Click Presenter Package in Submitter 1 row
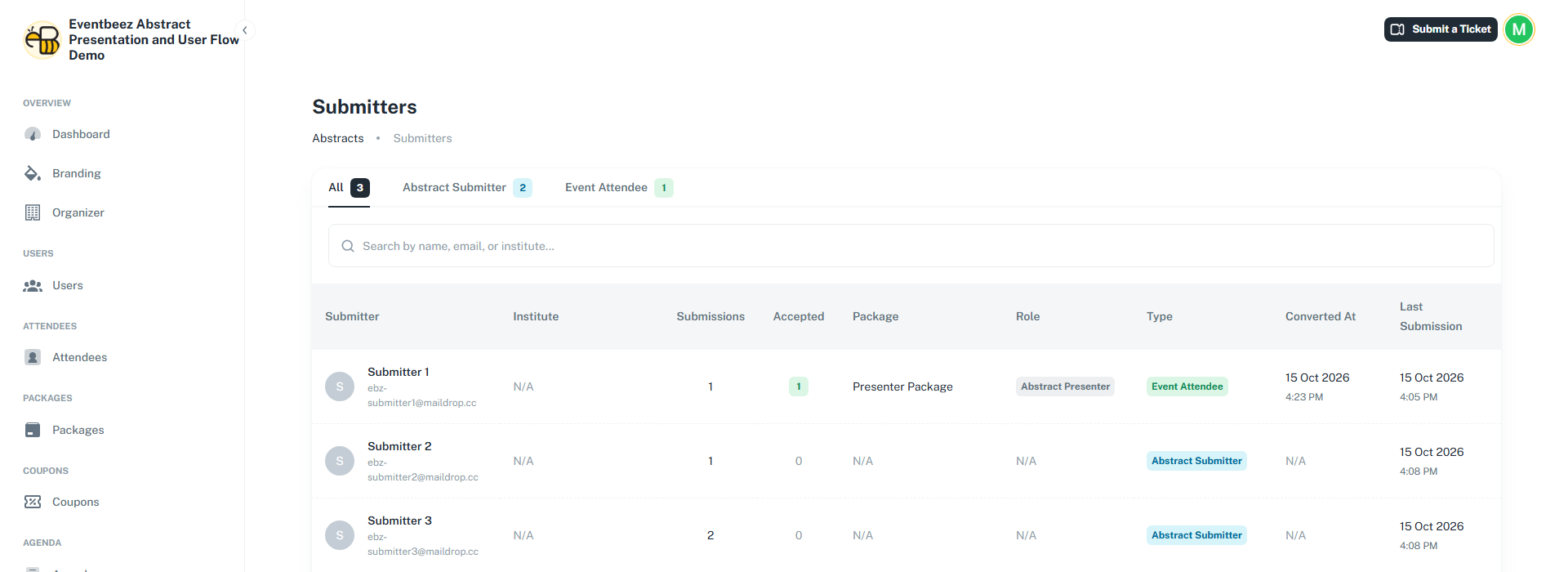1568x572 pixels. (x=902, y=387)
